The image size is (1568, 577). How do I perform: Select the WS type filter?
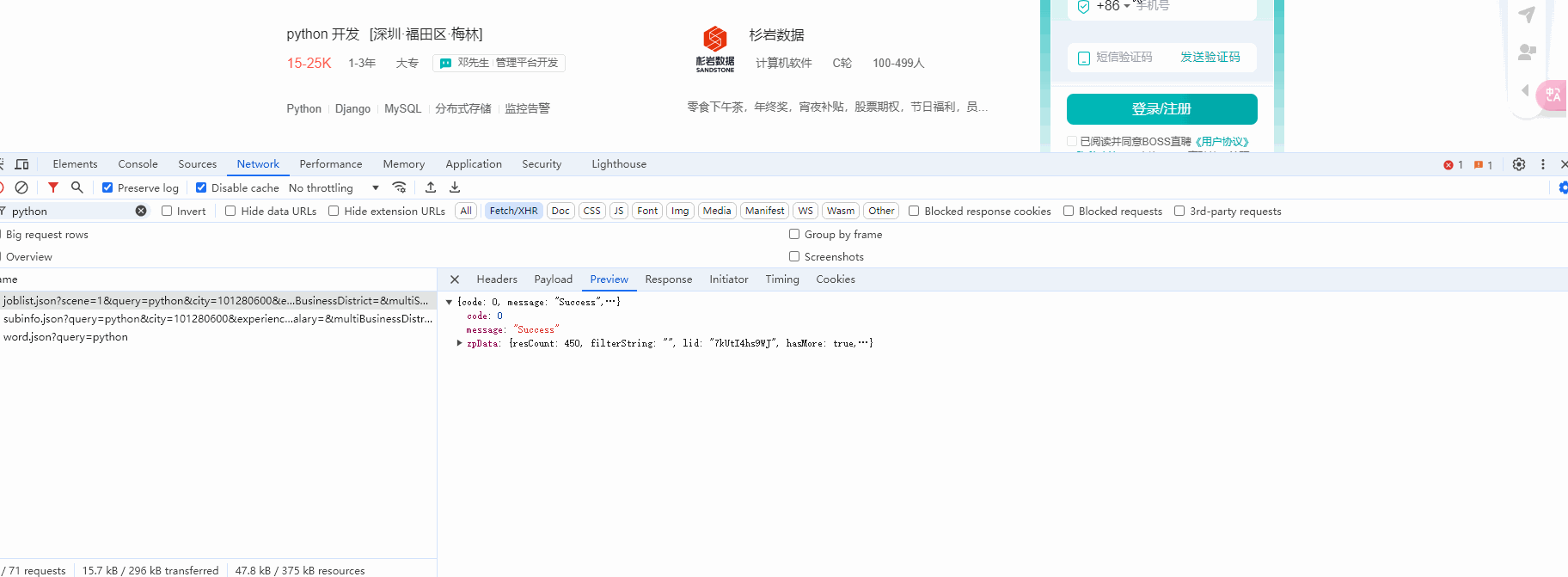[x=805, y=211]
